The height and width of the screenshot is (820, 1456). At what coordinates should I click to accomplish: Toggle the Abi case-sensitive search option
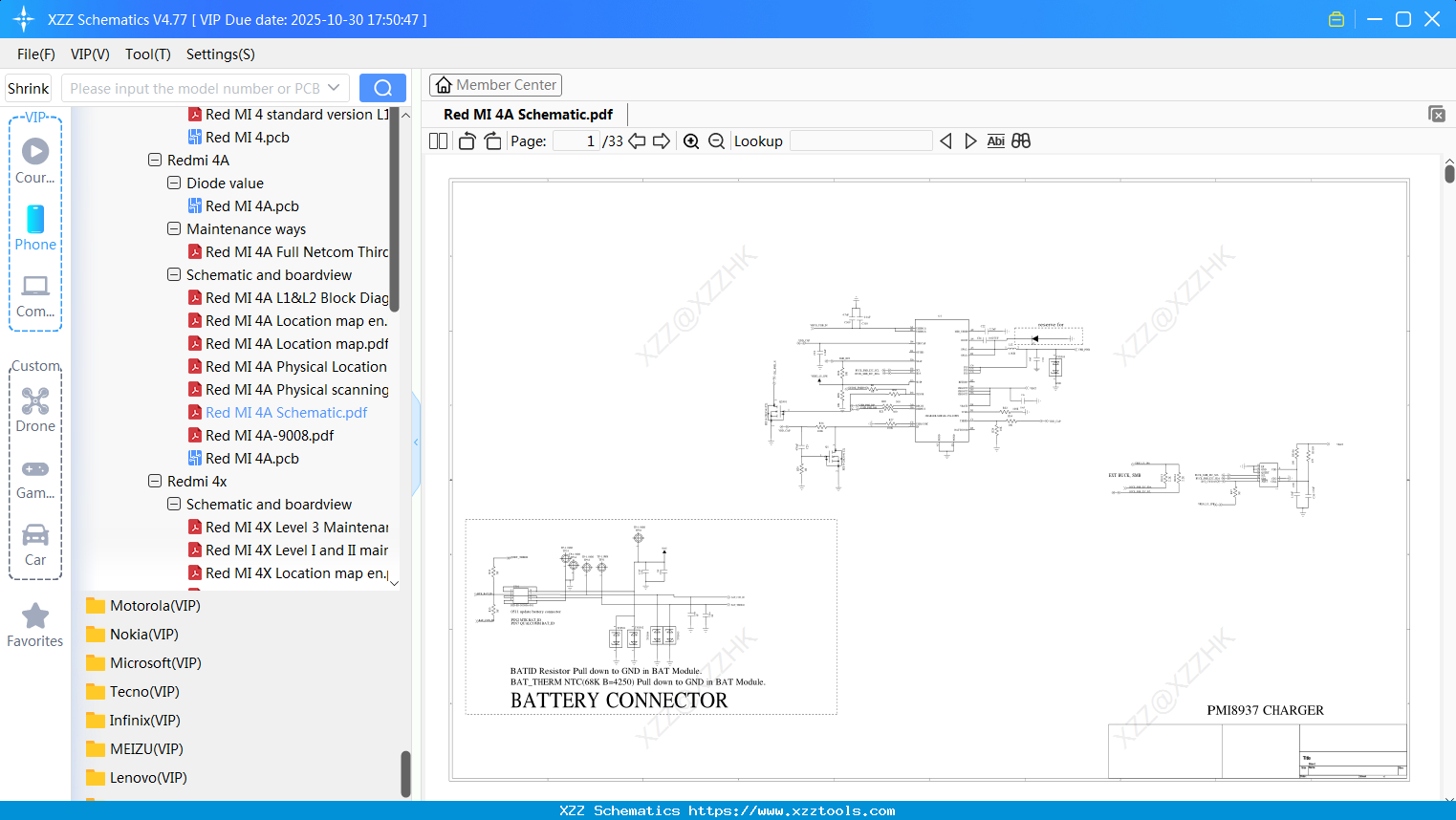[996, 140]
